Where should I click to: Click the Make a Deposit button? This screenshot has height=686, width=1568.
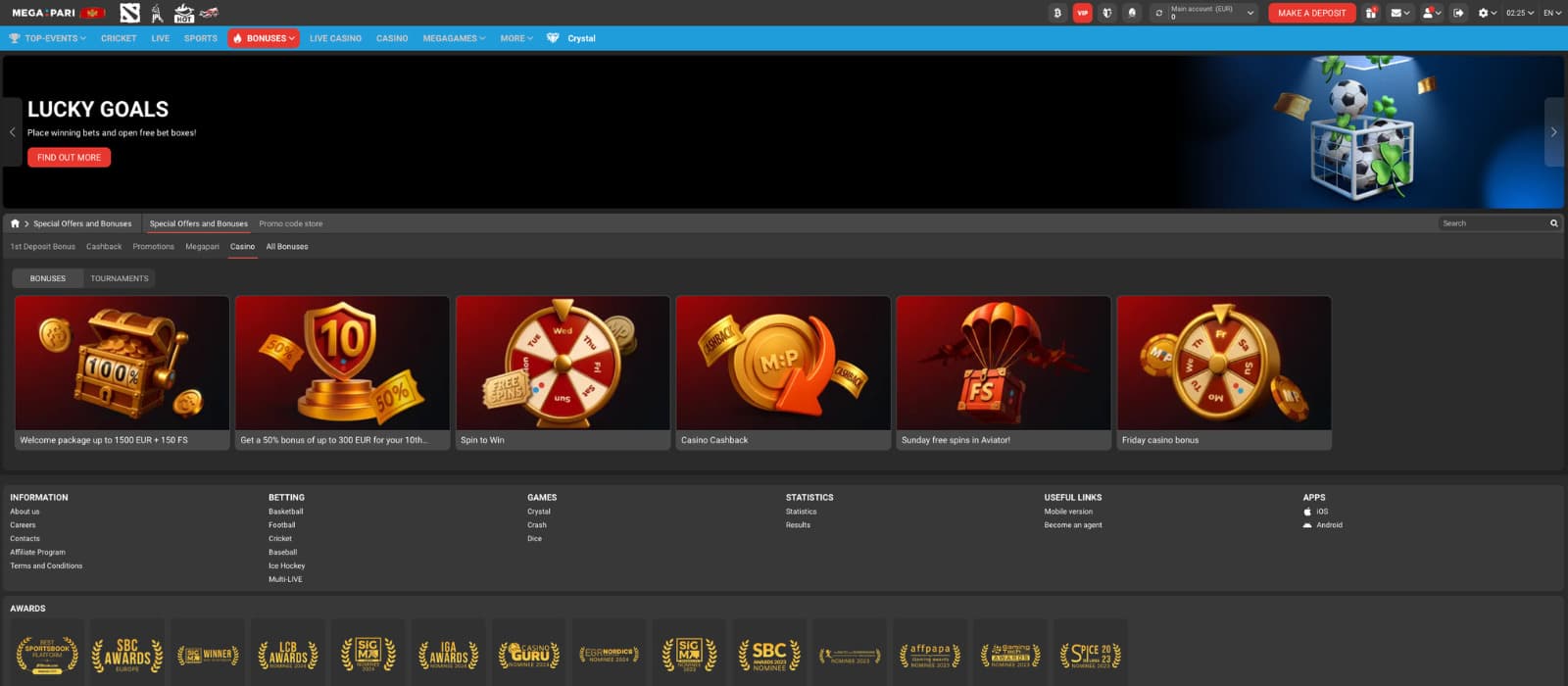coord(1311,13)
